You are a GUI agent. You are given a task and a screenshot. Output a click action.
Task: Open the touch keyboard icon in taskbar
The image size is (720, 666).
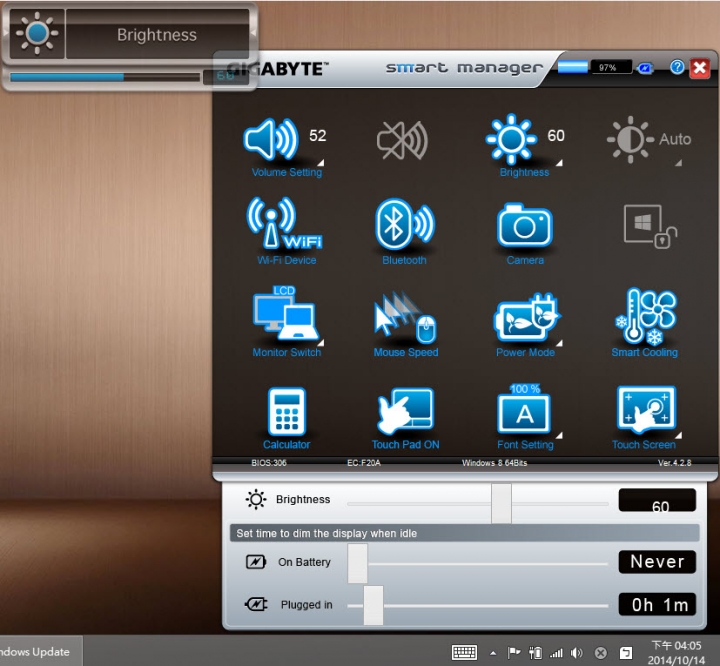coord(464,652)
